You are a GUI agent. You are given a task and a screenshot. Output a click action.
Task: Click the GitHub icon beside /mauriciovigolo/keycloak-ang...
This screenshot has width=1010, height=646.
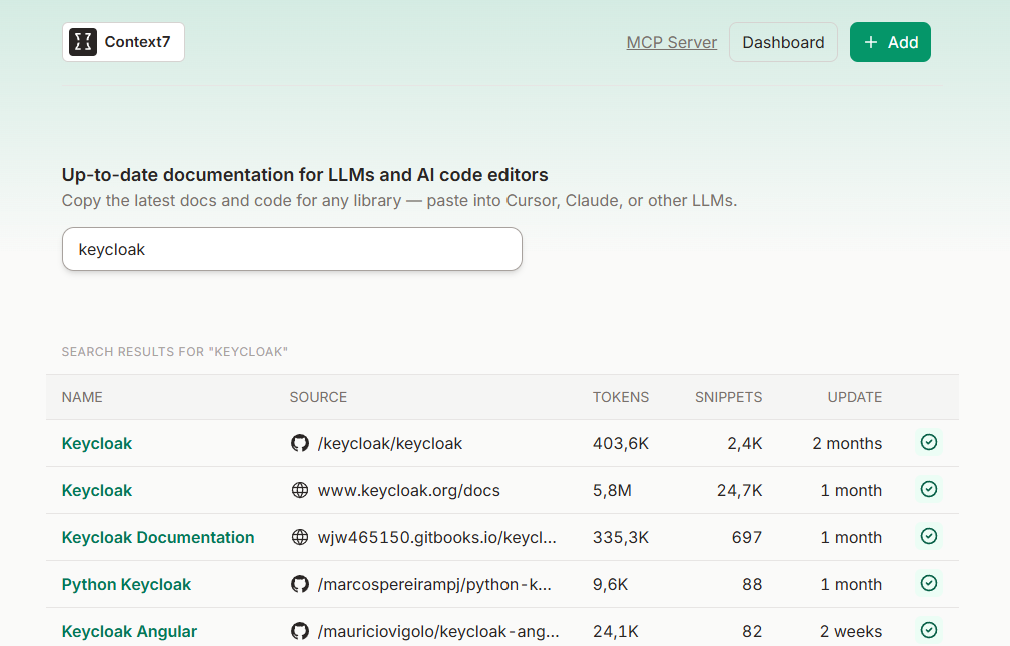[x=300, y=631]
